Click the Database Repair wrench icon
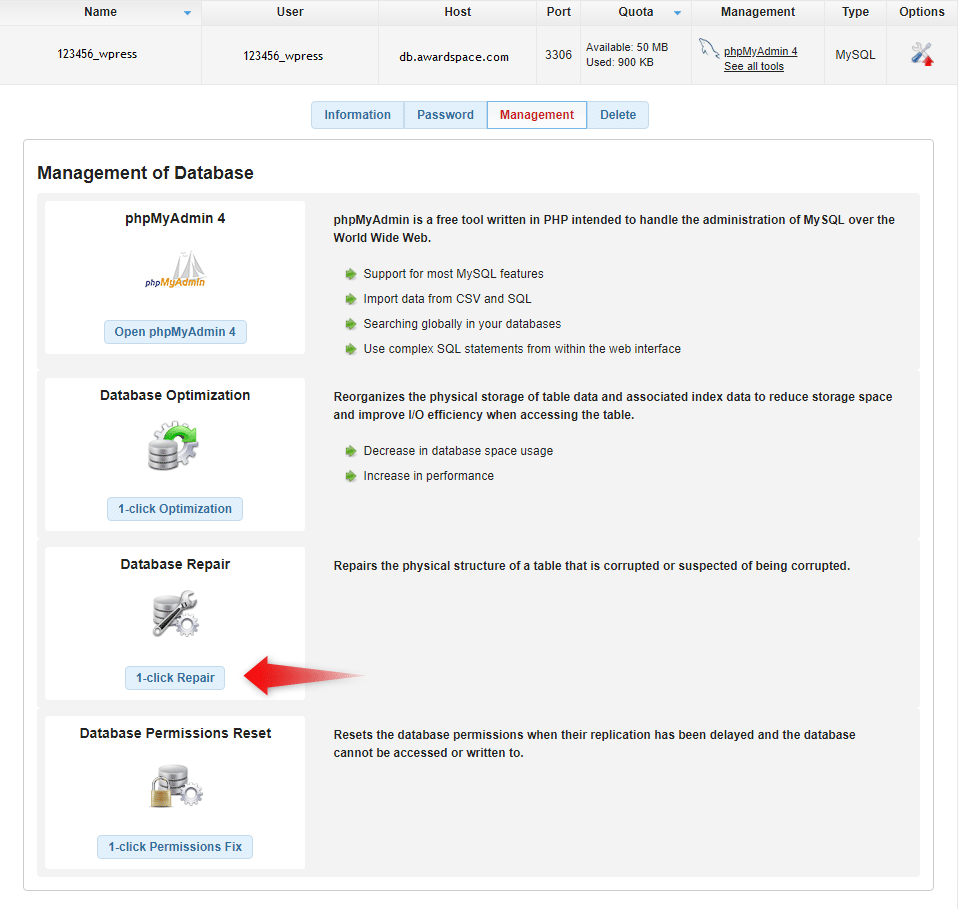959x909 pixels. coord(175,615)
